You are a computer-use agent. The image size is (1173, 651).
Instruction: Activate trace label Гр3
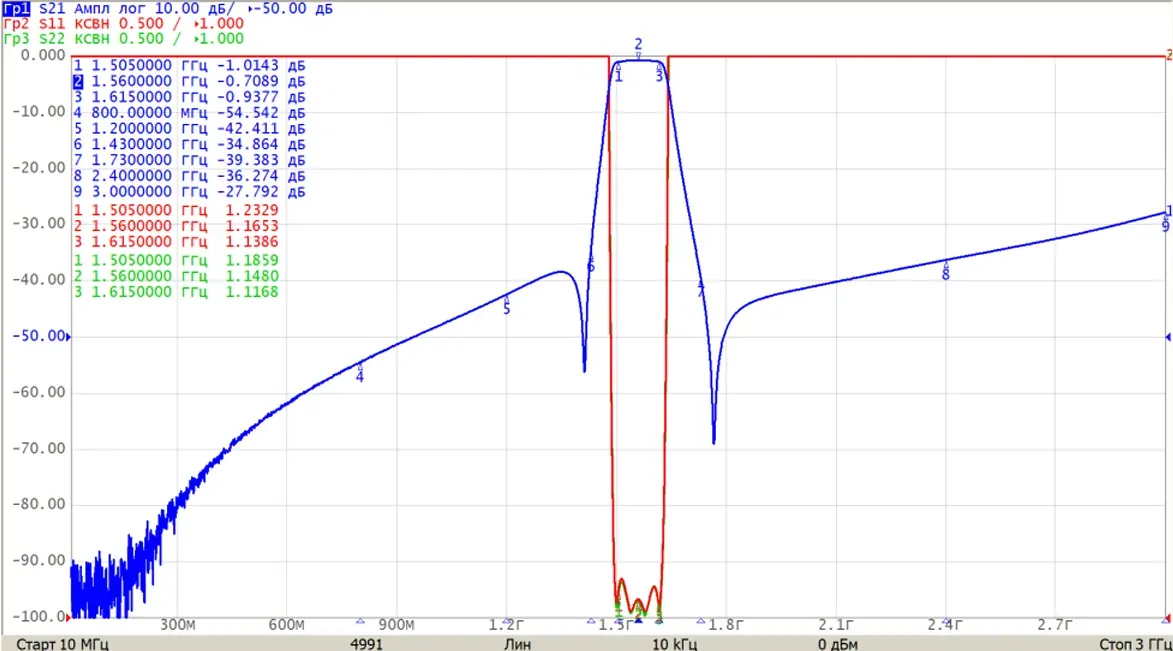tap(16, 38)
